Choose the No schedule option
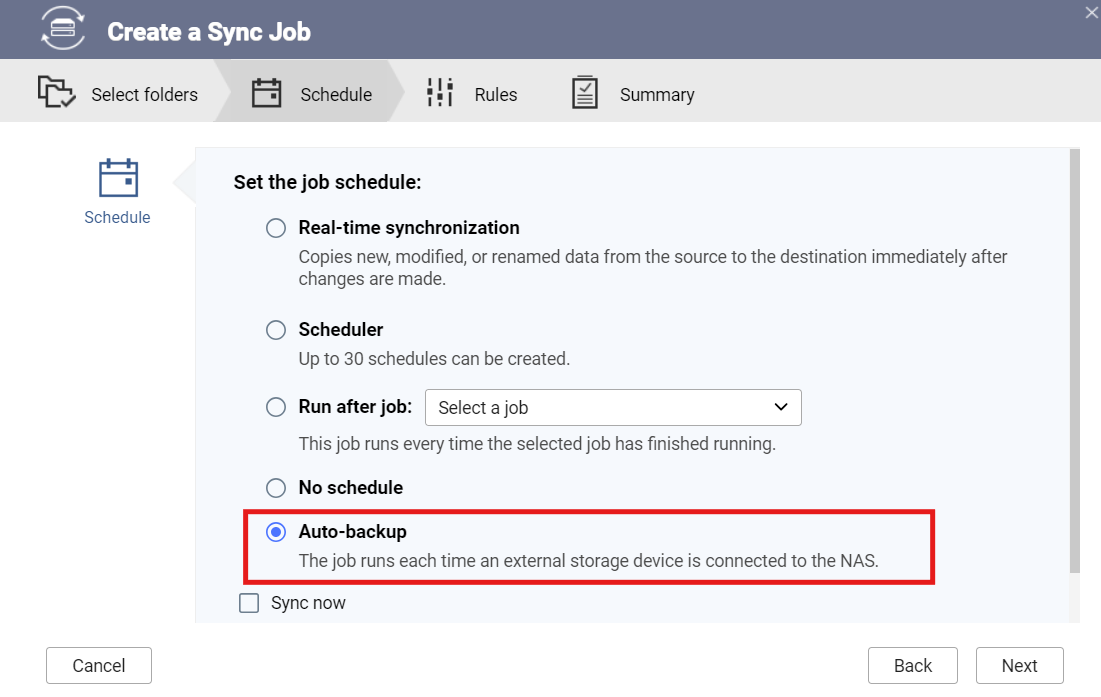The width and height of the screenshot is (1101, 697). coord(276,488)
